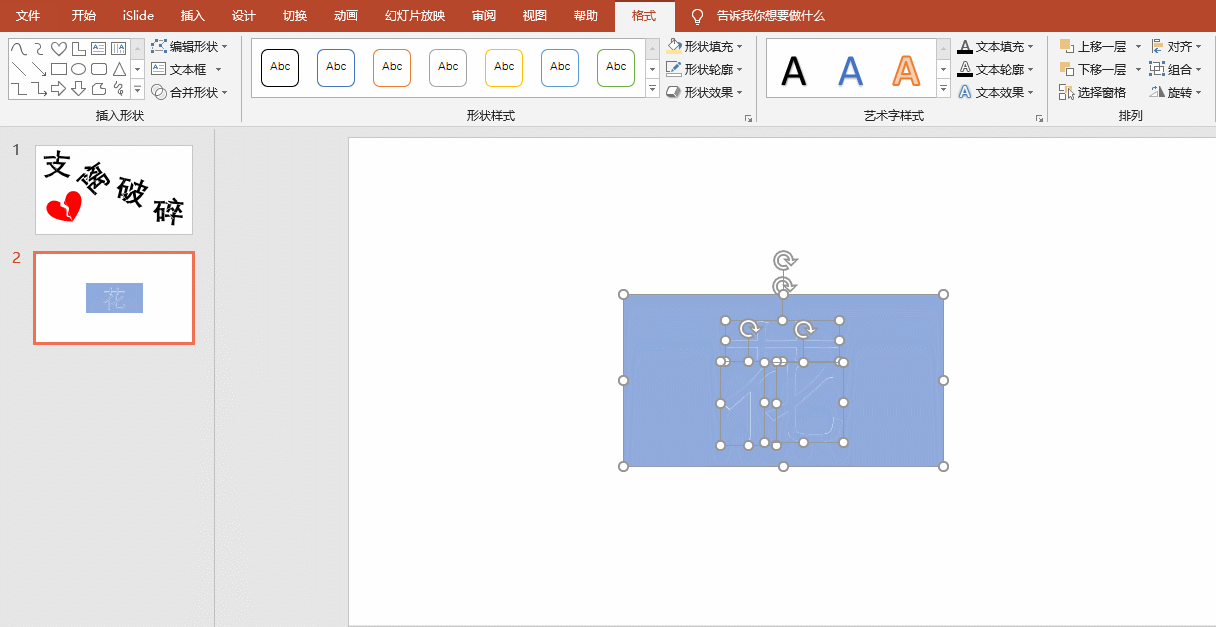Click the lightbulb Tell Me icon
1216x627 pixels.
tap(698, 16)
